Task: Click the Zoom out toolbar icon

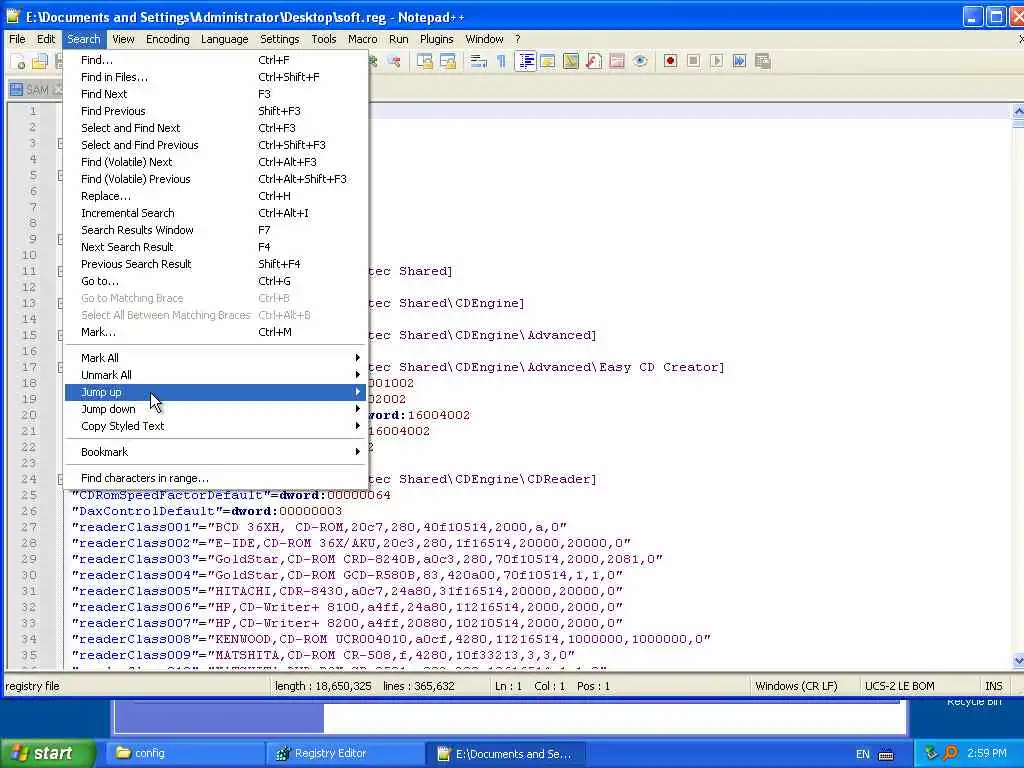Action: [394, 61]
